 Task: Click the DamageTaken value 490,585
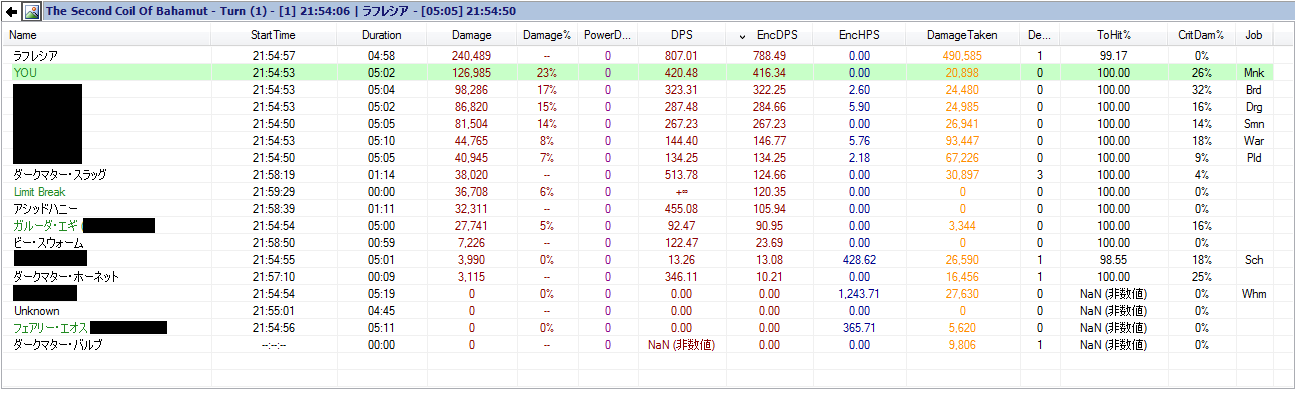click(962, 56)
